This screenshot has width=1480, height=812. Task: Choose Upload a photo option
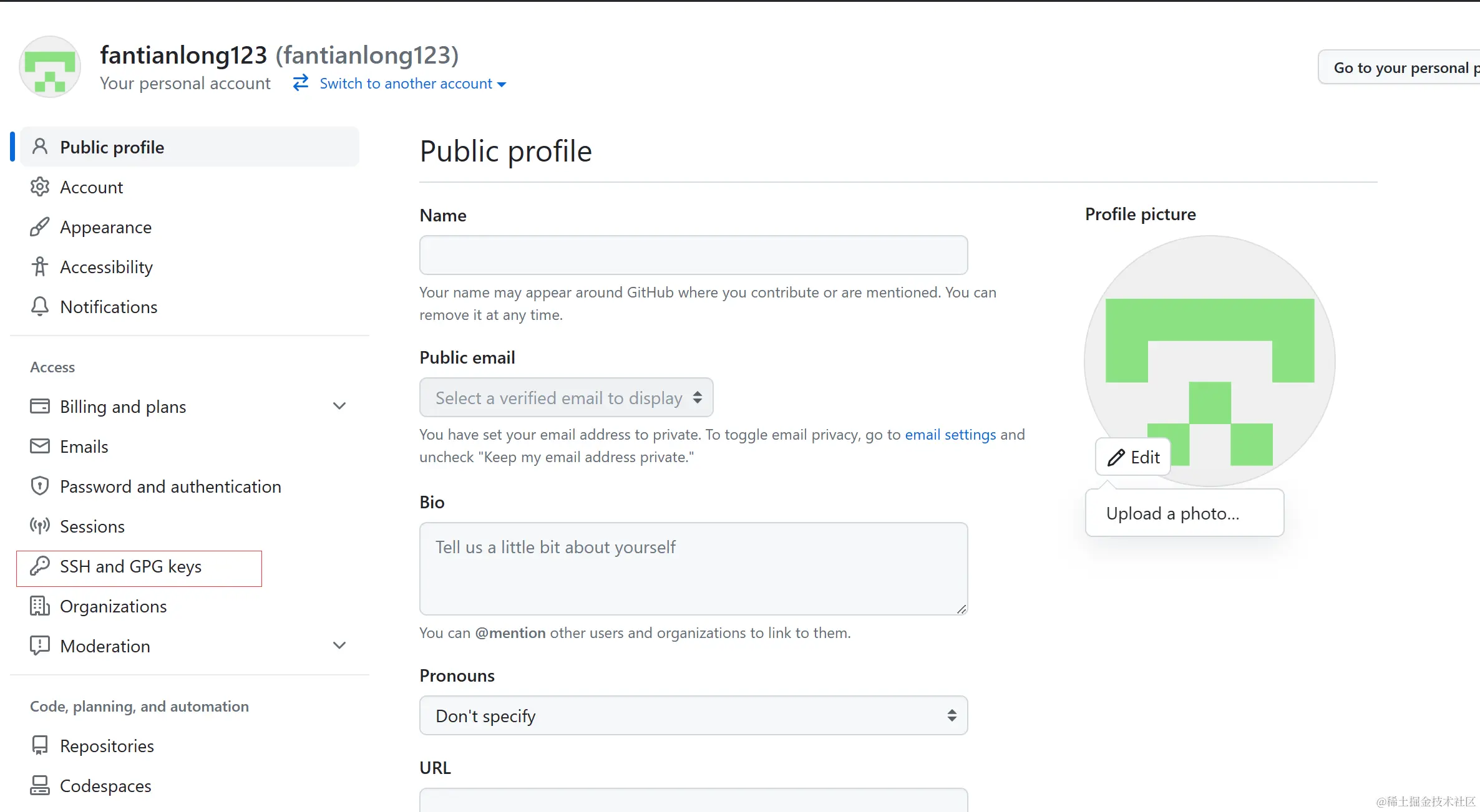[x=1172, y=514]
